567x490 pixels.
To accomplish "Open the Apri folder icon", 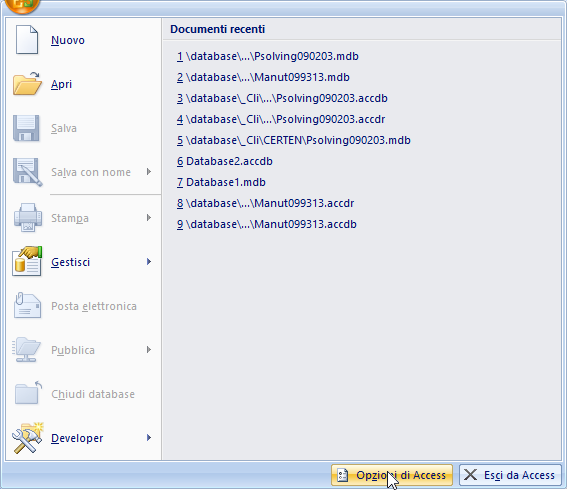I will pos(27,84).
